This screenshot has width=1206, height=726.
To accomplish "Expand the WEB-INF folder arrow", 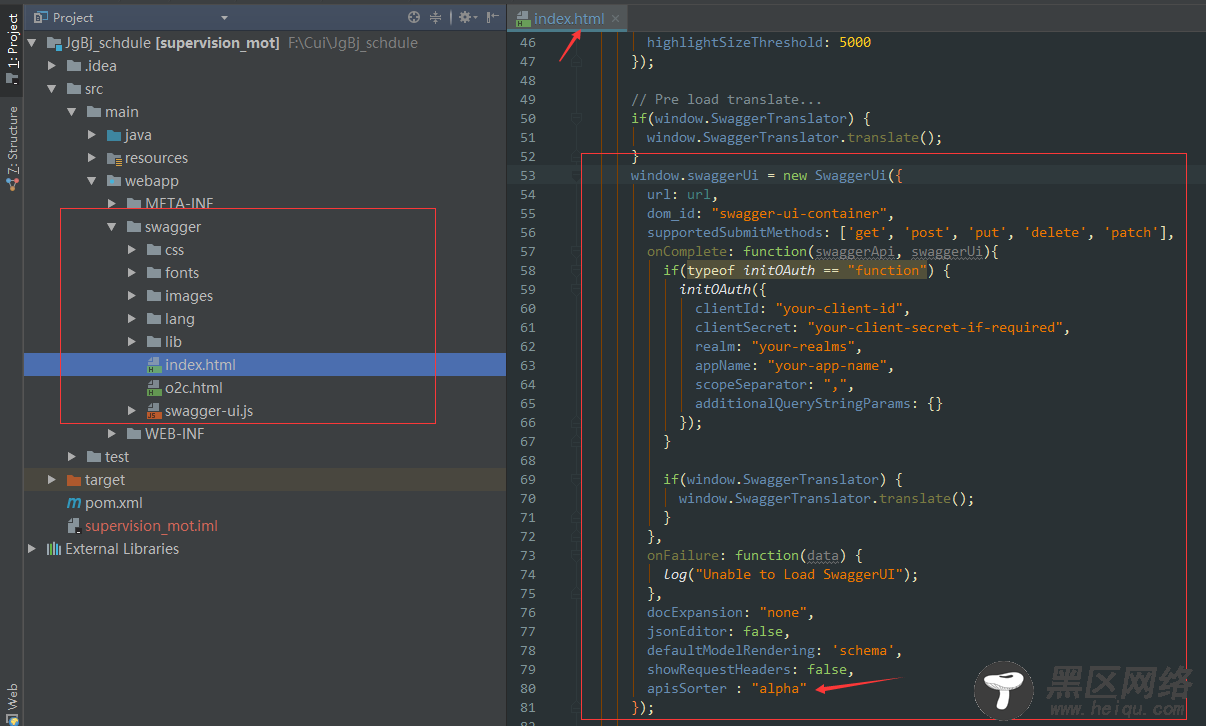I will [x=112, y=434].
